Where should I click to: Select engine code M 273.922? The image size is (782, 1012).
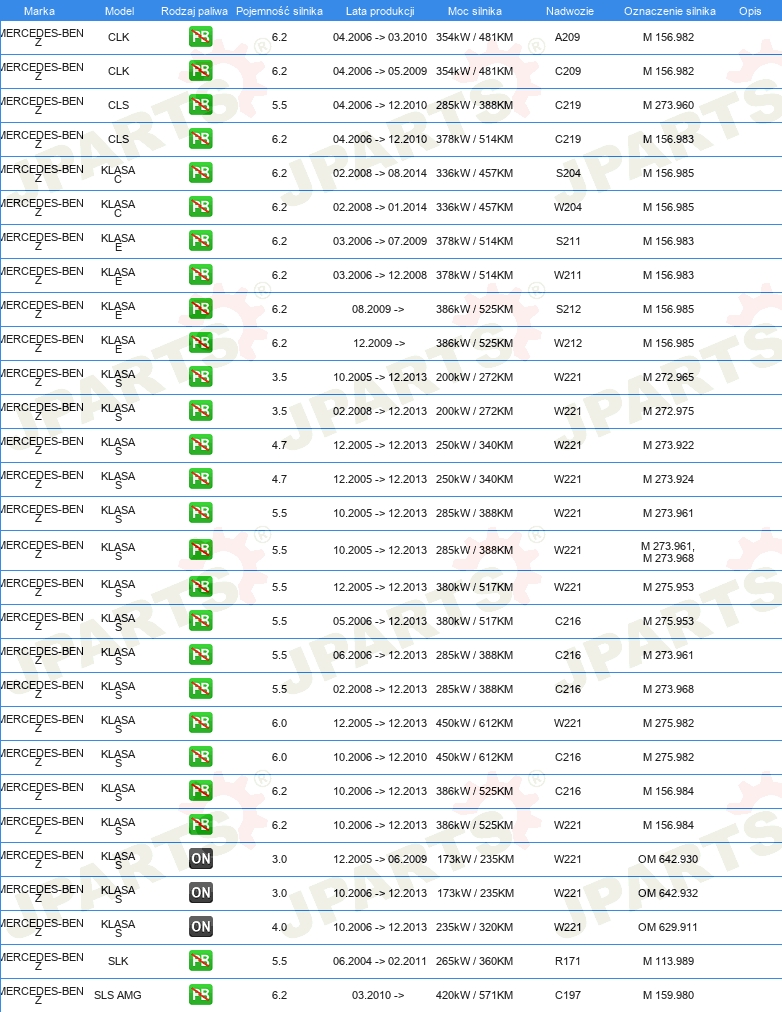tap(668, 445)
